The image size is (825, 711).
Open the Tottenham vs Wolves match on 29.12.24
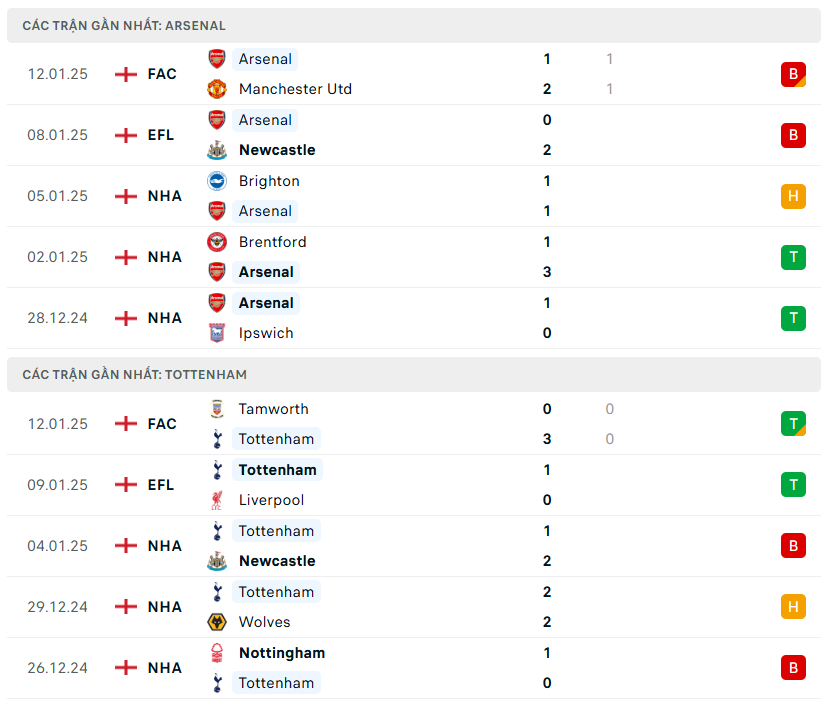point(400,607)
